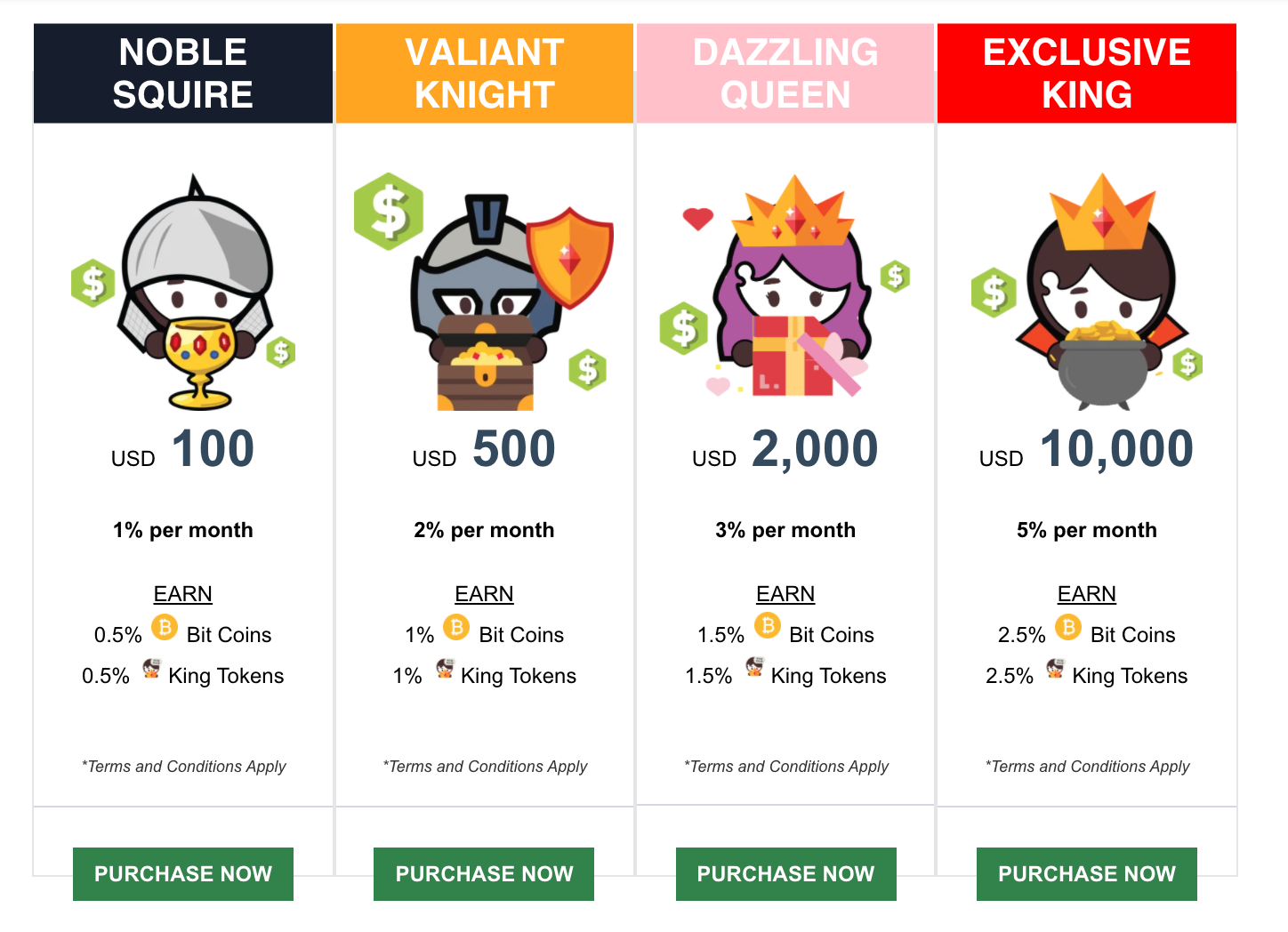Click Bitcoin icon next to 1% Bit Coins
Viewport: 1288px width, 932px height.
[456, 627]
